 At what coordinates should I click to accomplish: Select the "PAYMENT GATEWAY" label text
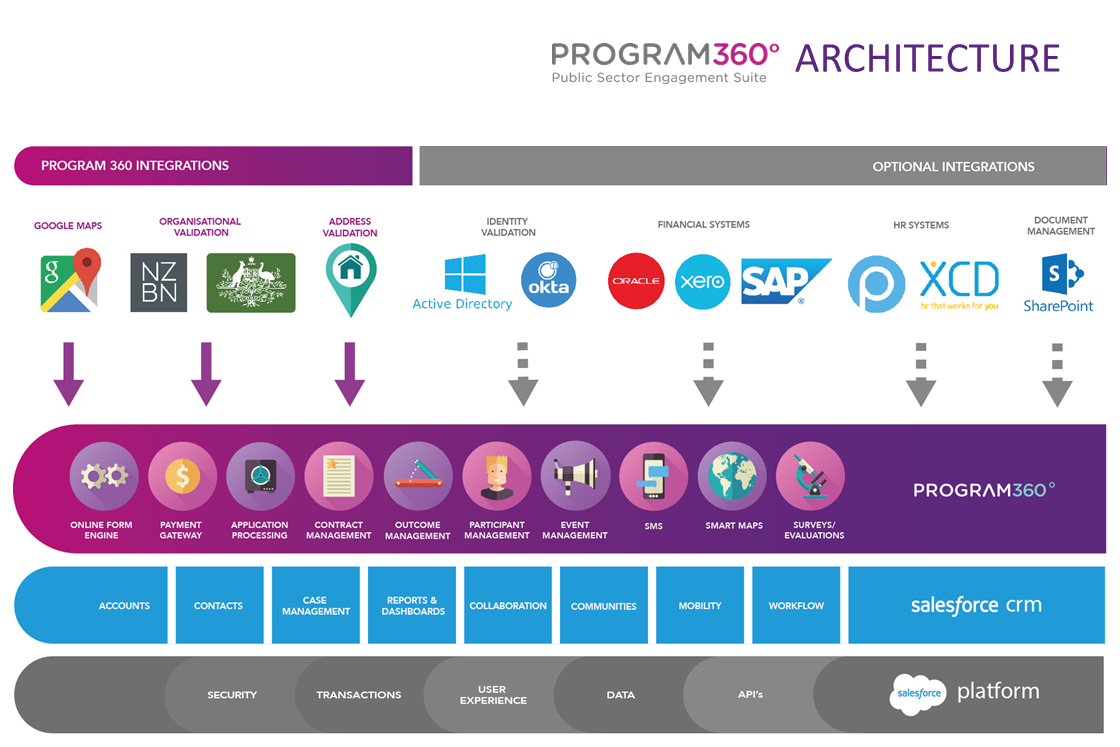[x=181, y=530]
